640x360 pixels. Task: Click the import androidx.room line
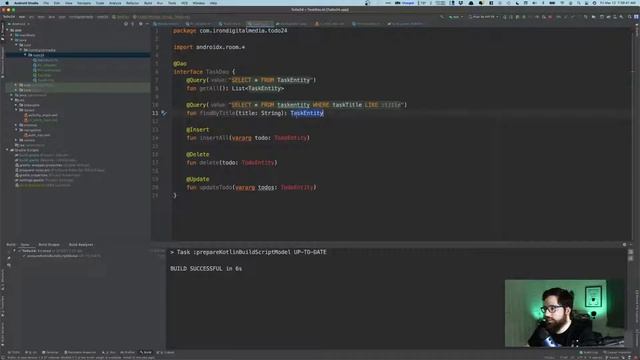(x=209, y=47)
